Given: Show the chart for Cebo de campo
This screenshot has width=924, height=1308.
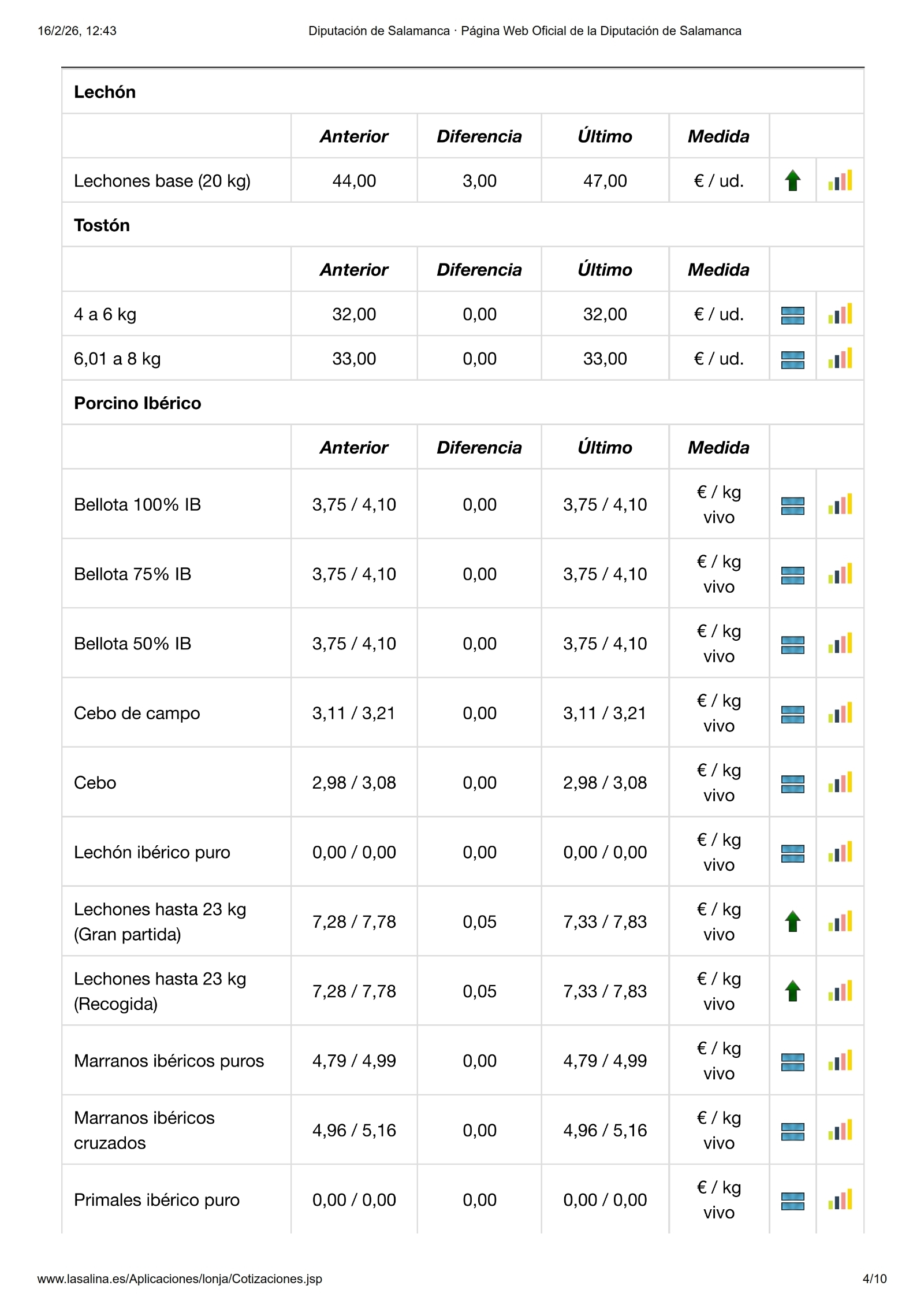Looking at the screenshot, I should point(840,713).
